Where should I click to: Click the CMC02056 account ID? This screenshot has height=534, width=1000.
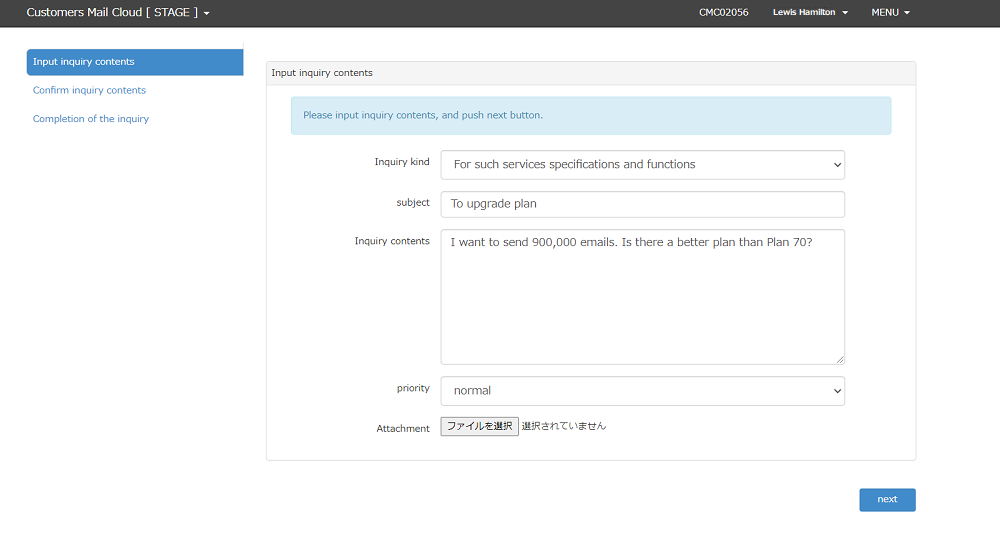pyautogui.click(x=723, y=12)
